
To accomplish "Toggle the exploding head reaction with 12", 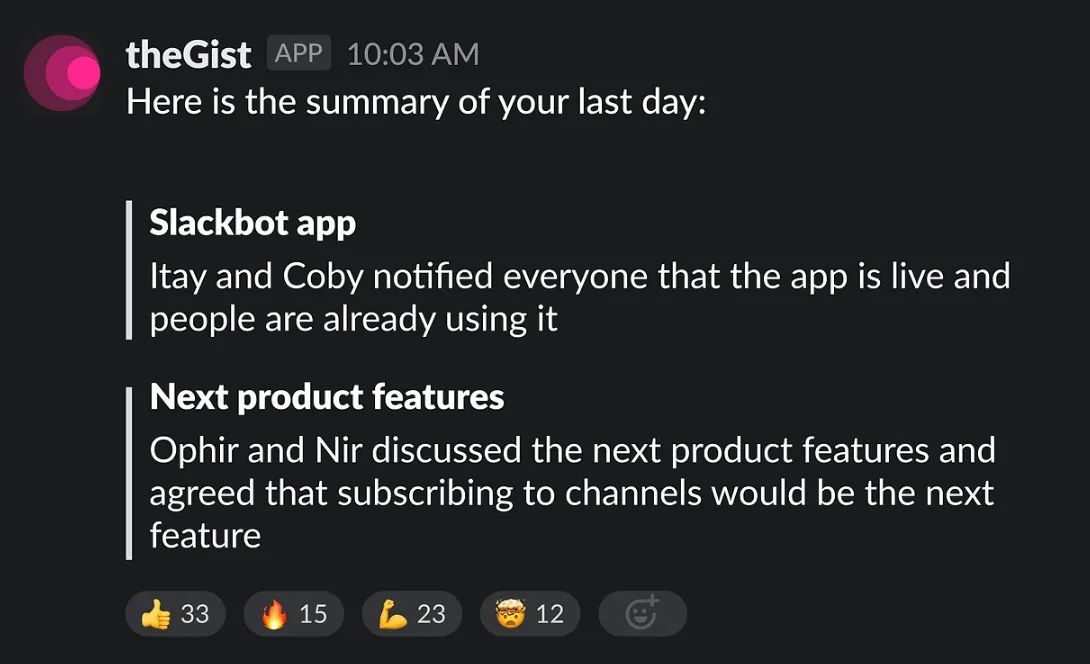I will tap(530, 613).
